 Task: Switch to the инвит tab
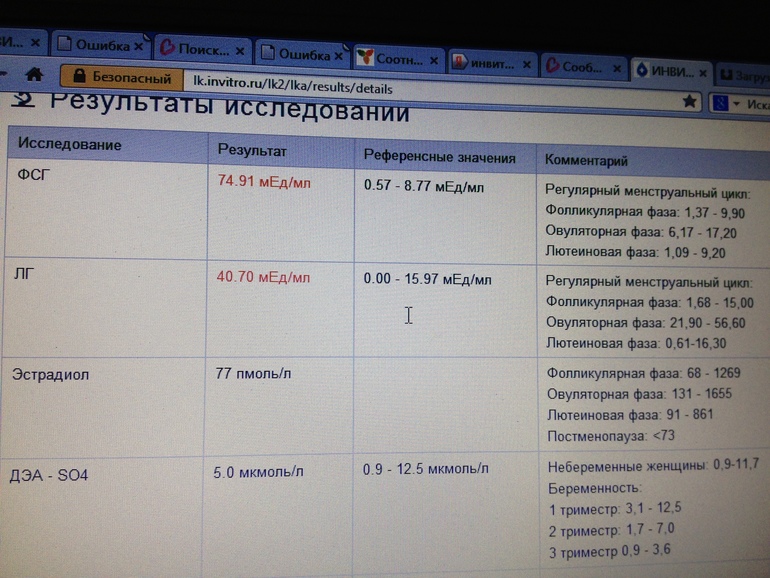(x=492, y=63)
